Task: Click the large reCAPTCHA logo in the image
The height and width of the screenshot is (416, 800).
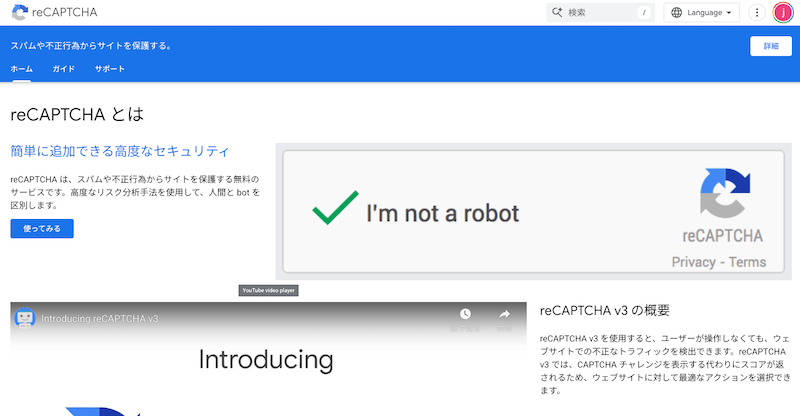Action: [722, 193]
